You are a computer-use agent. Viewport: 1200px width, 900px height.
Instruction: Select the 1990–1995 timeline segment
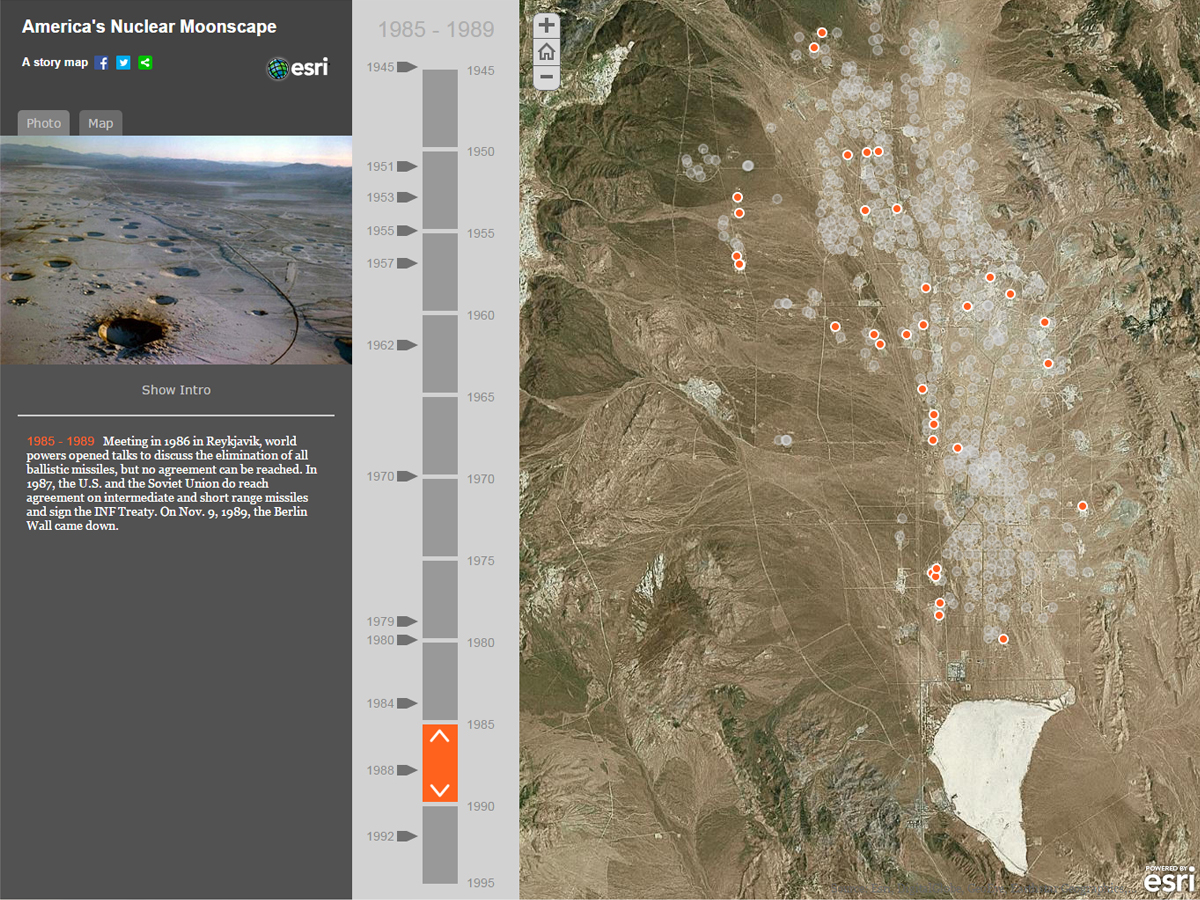pyautogui.click(x=440, y=845)
